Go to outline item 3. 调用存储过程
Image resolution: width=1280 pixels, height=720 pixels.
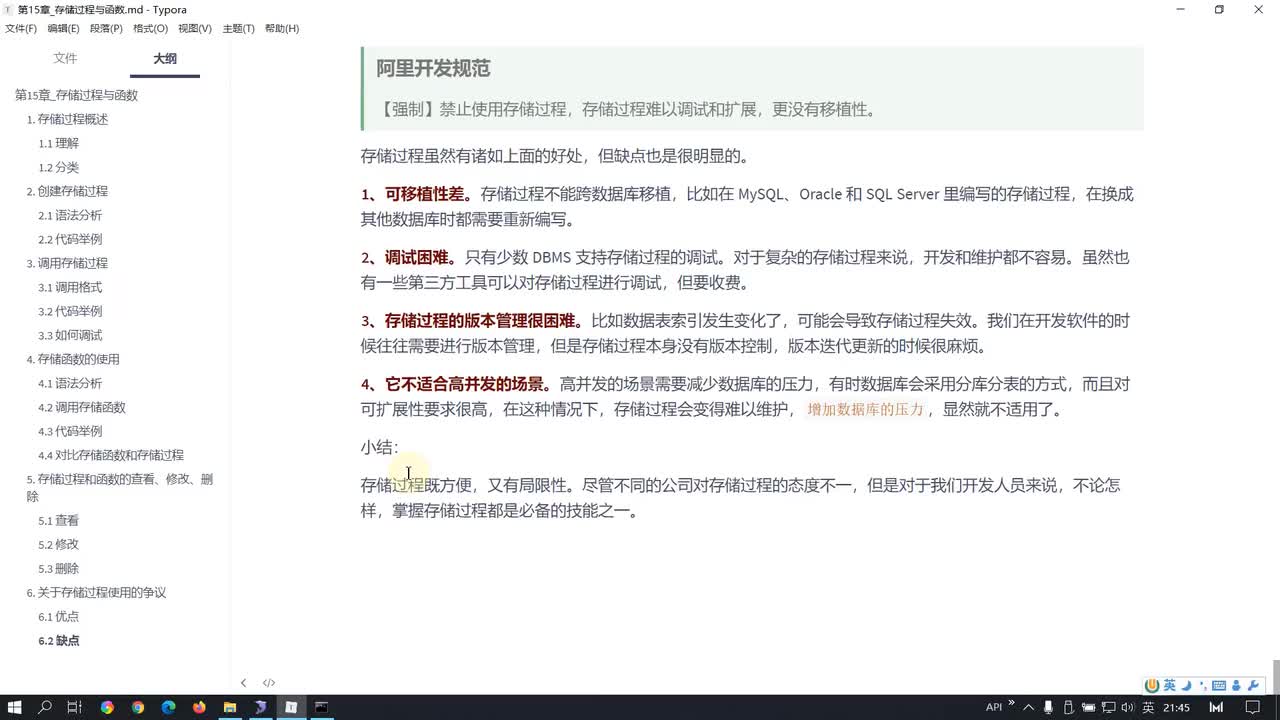(67, 263)
